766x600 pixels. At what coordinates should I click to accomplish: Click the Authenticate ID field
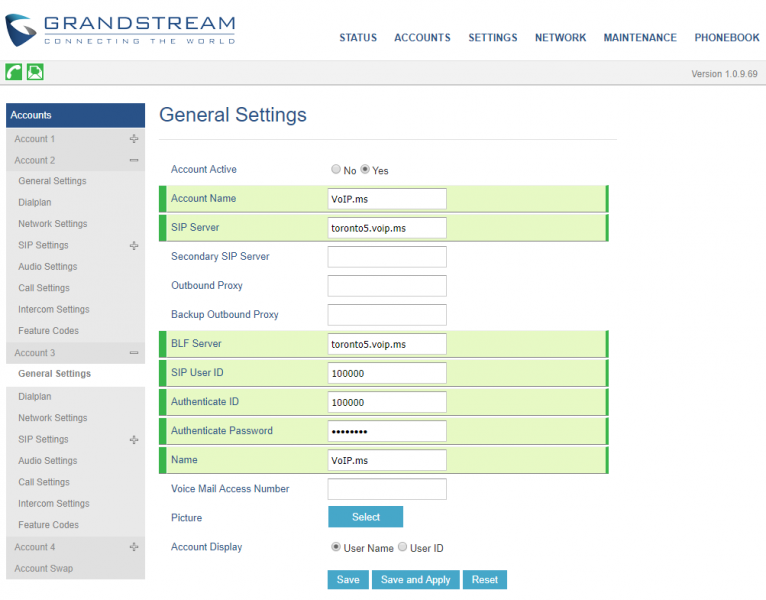387,402
